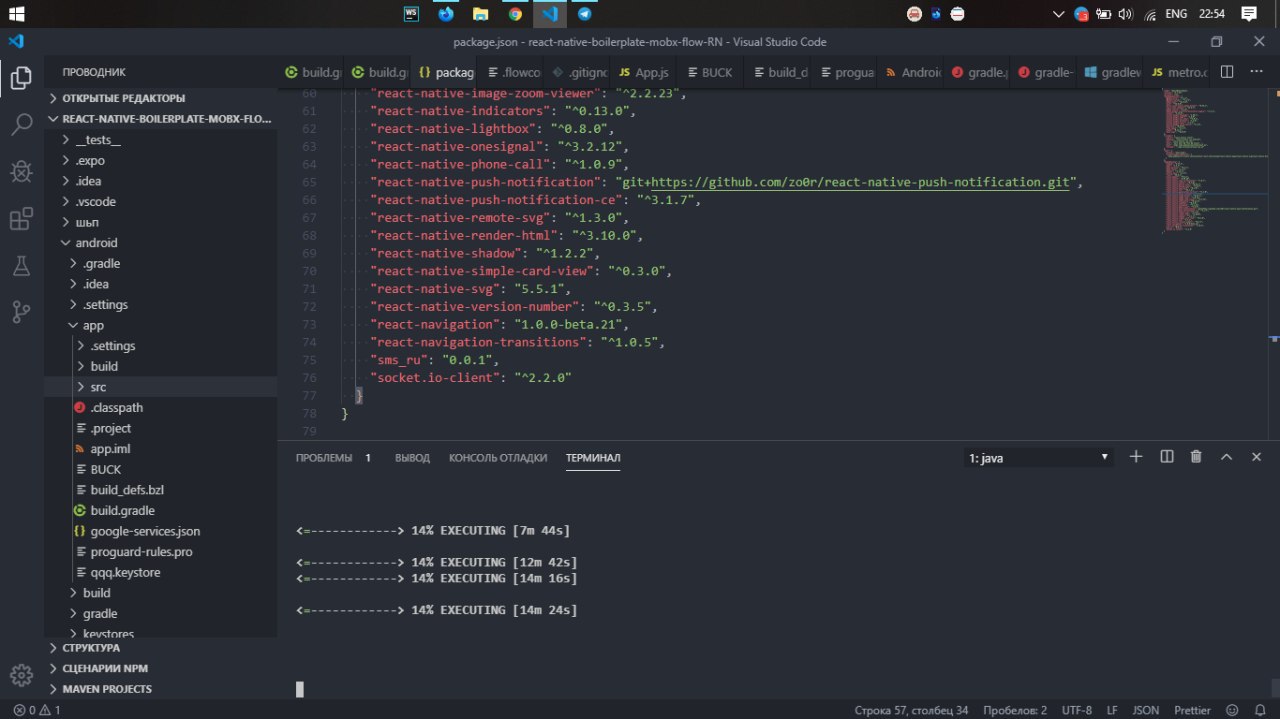Open qqq.keystore in the explorer

pos(160,572)
